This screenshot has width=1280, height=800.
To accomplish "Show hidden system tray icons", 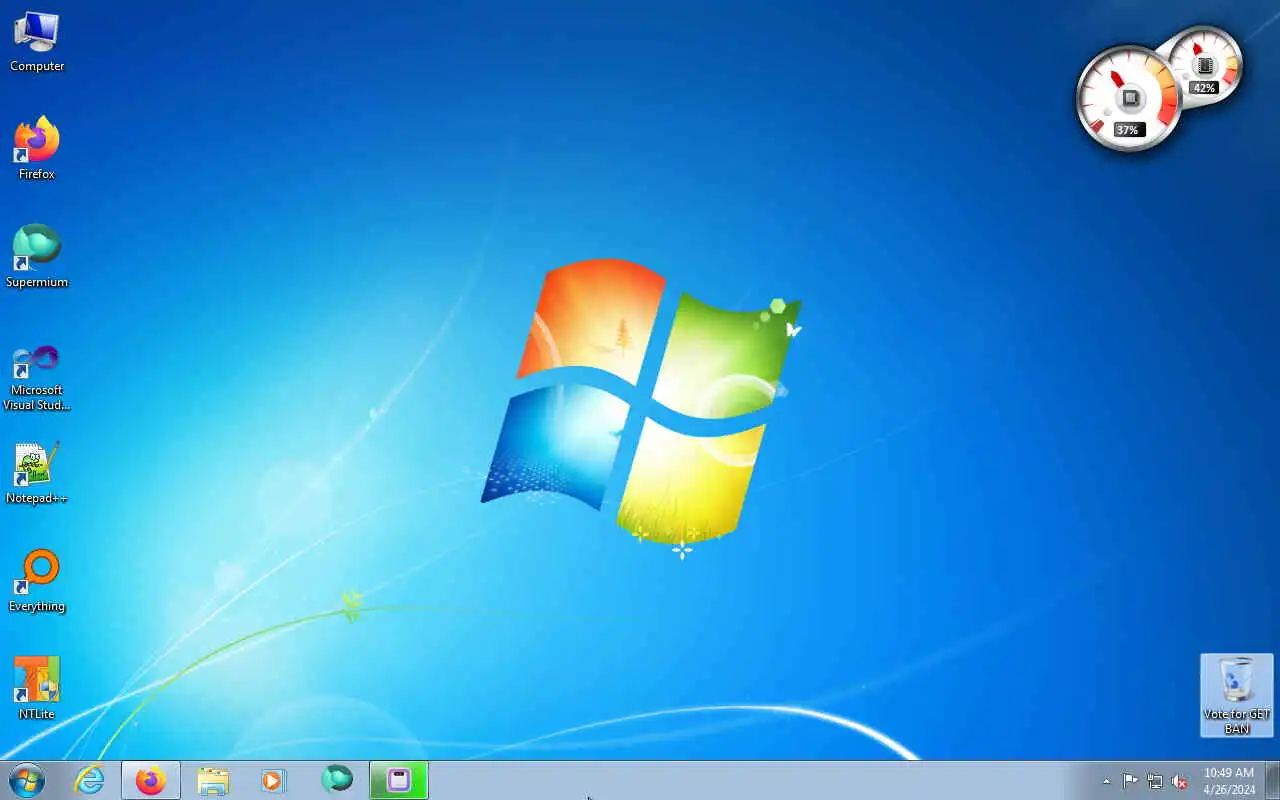I will click(1106, 782).
